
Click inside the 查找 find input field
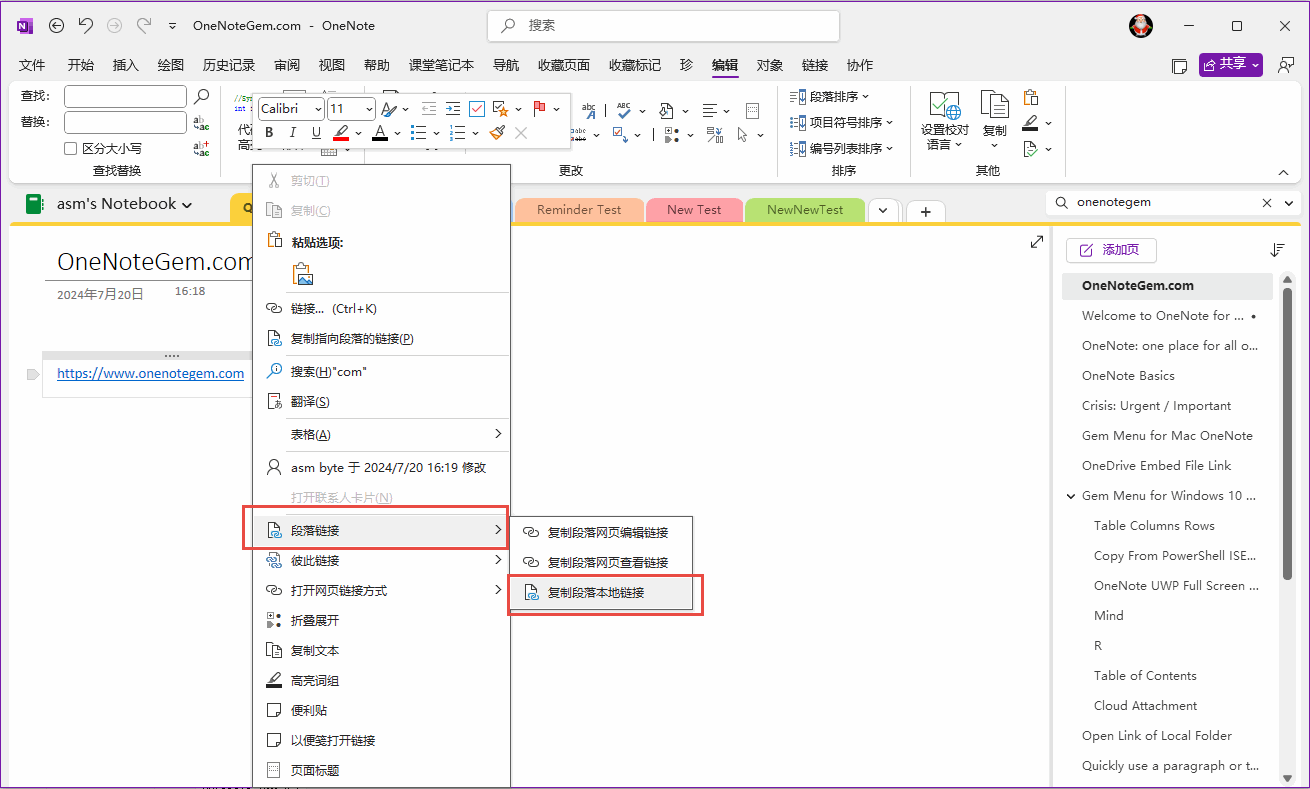pos(125,96)
